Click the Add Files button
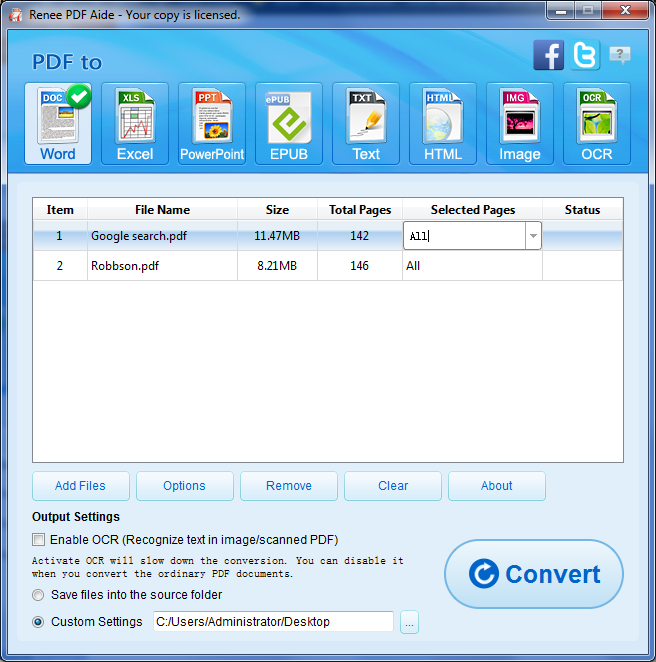 [80, 486]
